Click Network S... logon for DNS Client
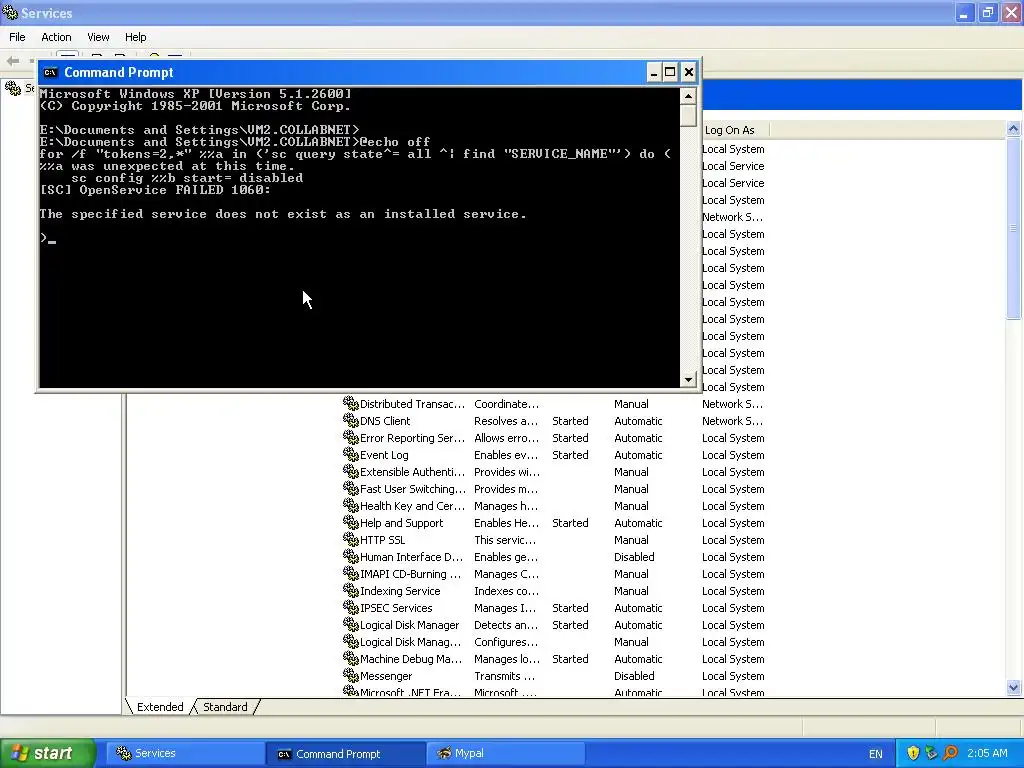This screenshot has width=1024, height=768. [732, 421]
